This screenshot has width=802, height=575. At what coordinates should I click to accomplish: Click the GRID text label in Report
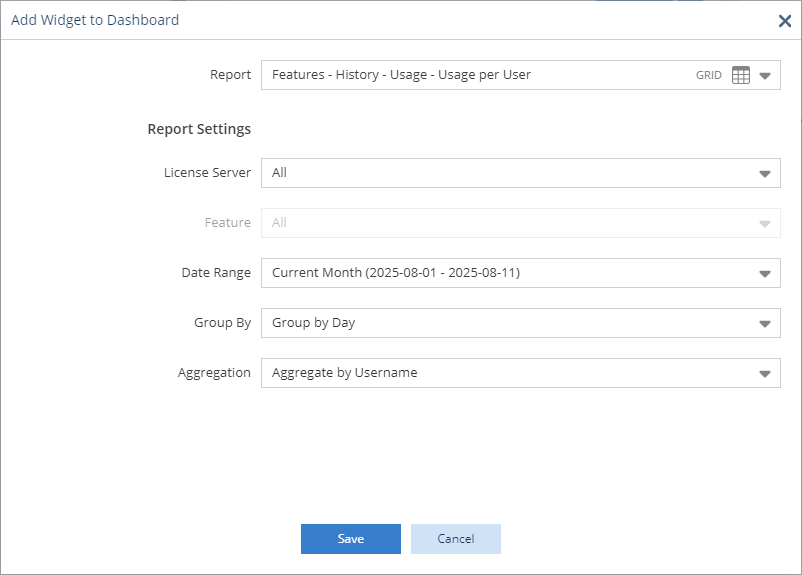pyautogui.click(x=708, y=75)
